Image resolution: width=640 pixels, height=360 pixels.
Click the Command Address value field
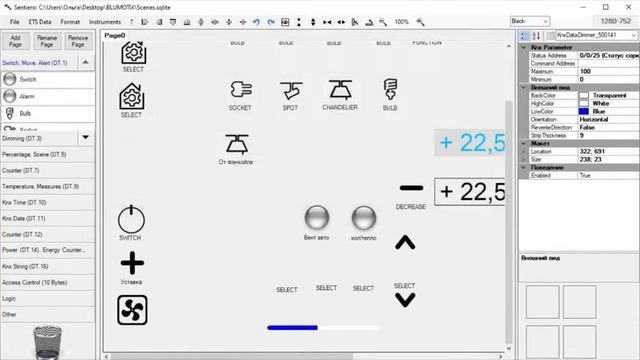609,63
